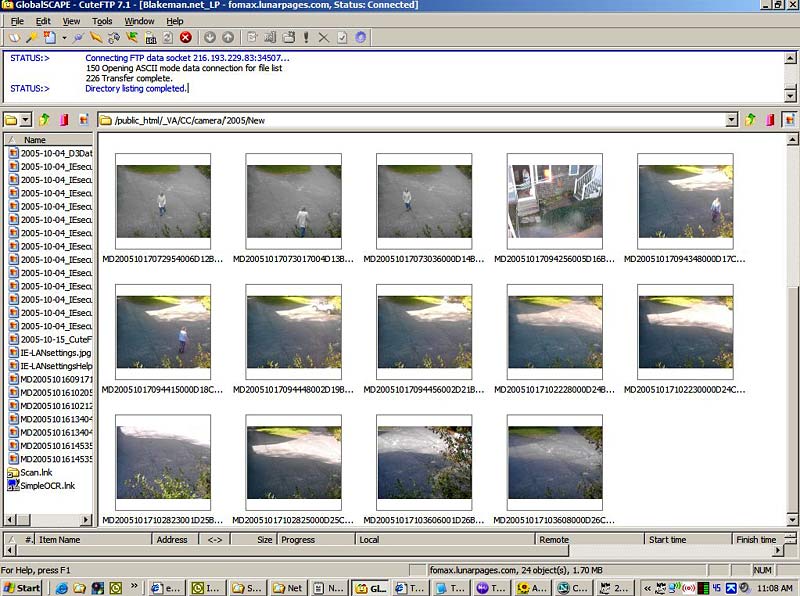The height and width of the screenshot is (596, 800).
Task: Open the Tools menu
Action: coord(102,21)
